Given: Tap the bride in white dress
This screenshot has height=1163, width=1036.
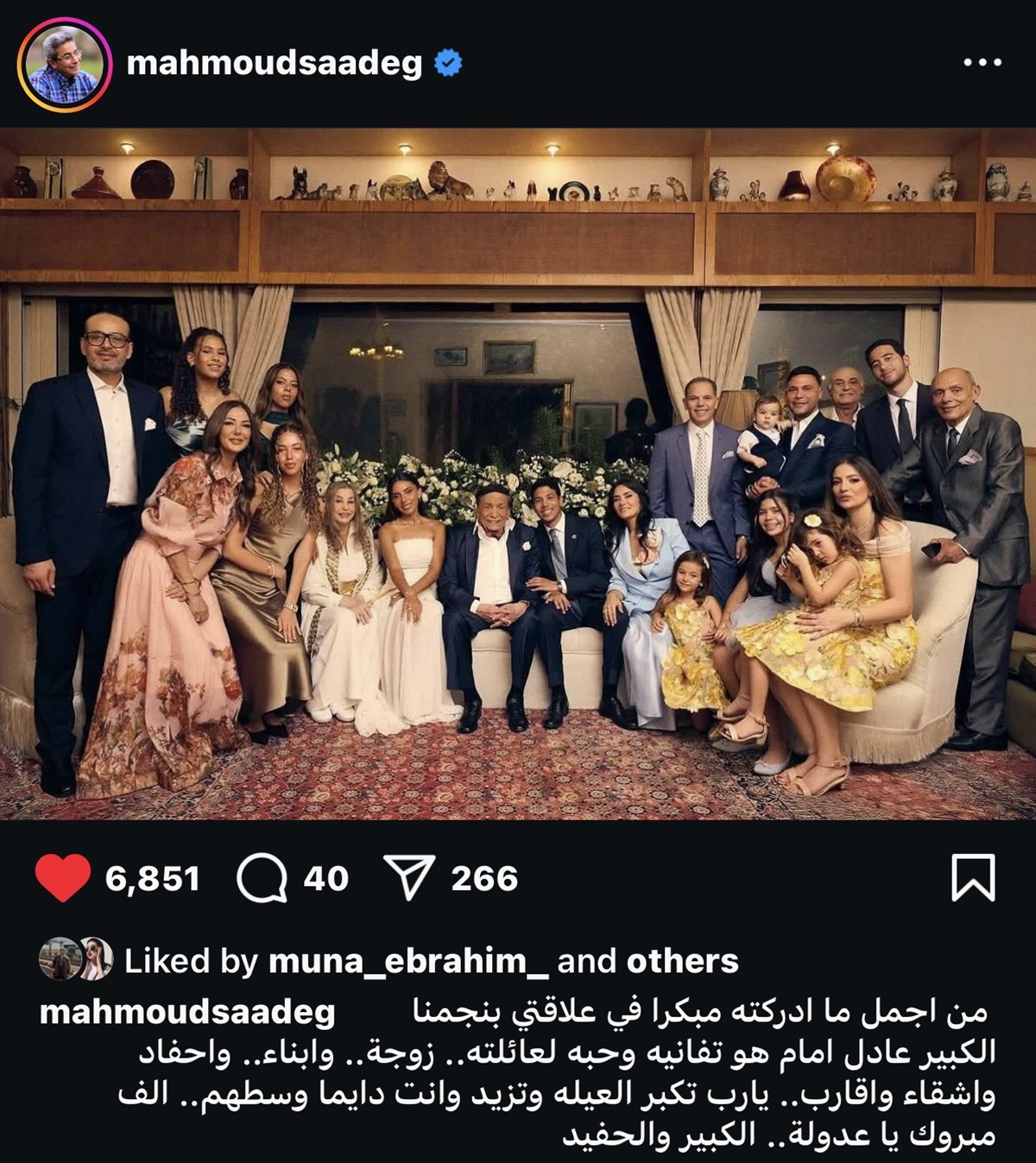Looking at the screenshot, I should pyautogui.click(x=407, y=604).
